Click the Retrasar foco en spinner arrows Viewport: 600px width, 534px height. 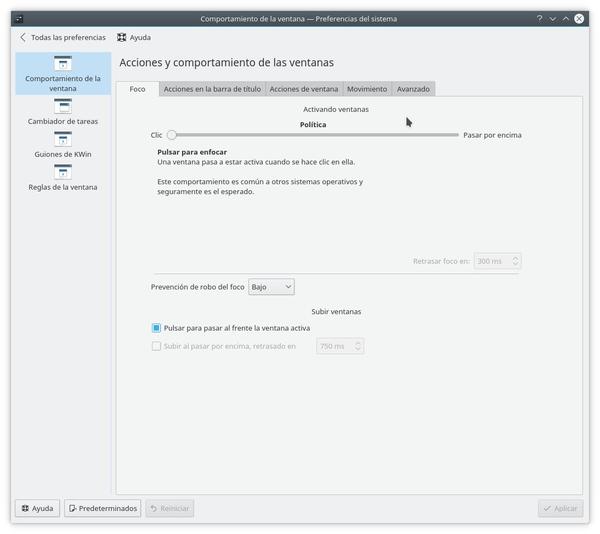tap(515, 261)
